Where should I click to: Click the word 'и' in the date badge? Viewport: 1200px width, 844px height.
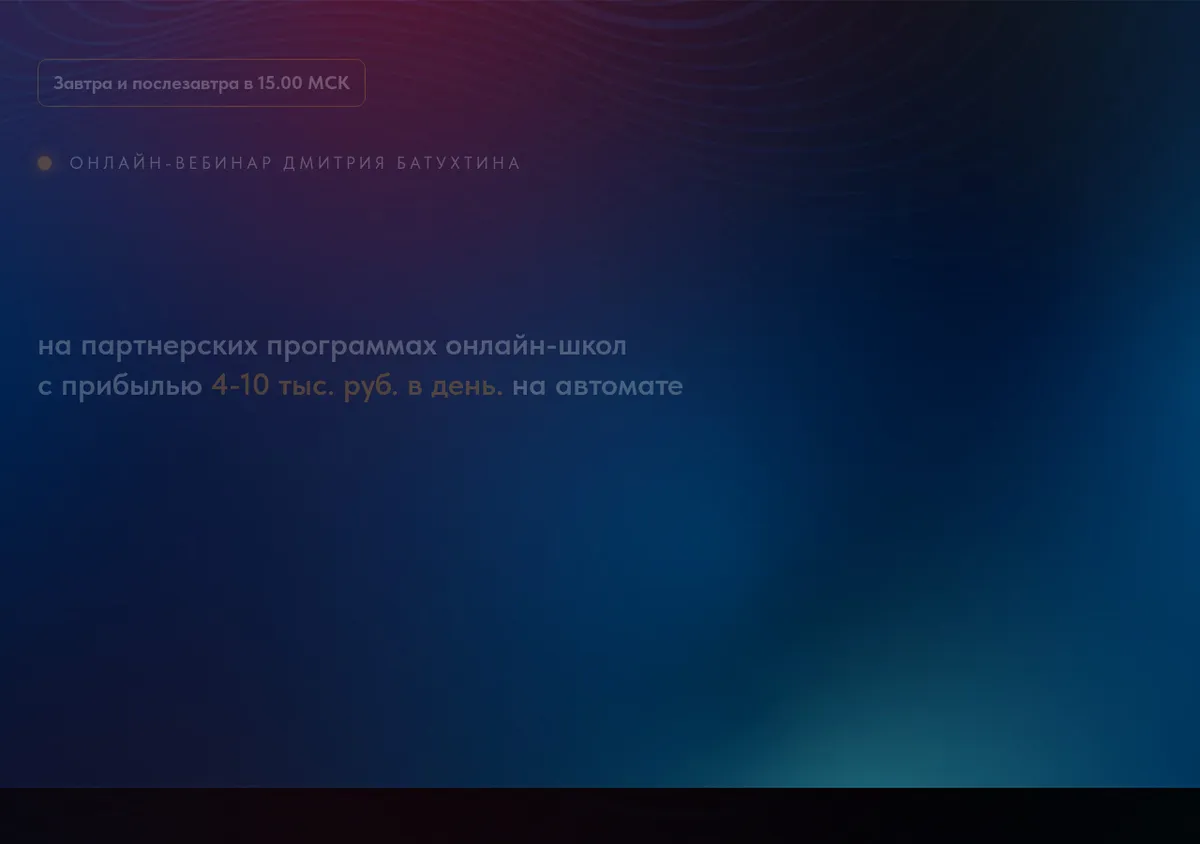[122, 84]
